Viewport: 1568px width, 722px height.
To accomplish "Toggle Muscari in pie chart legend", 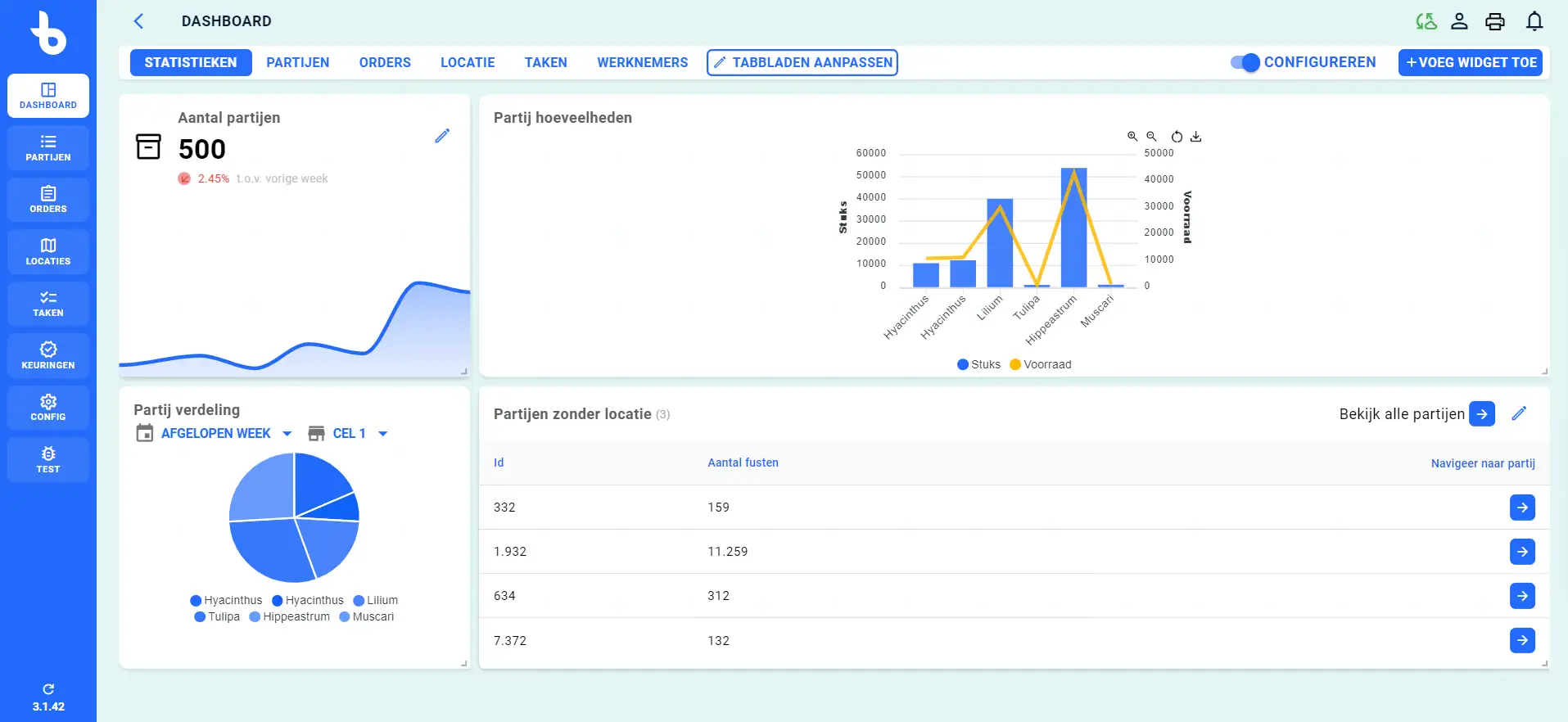I will coord(367,616).
